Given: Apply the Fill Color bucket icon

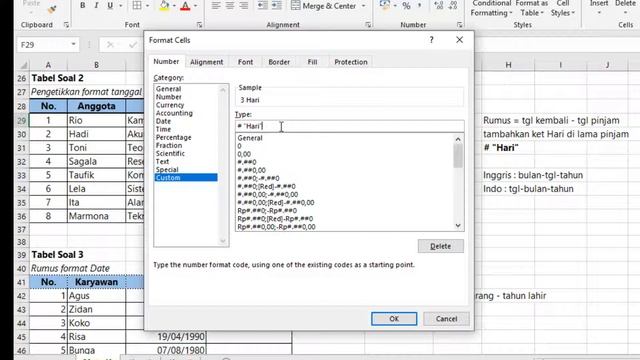Looking at the screenshot, I should [164, 5].
